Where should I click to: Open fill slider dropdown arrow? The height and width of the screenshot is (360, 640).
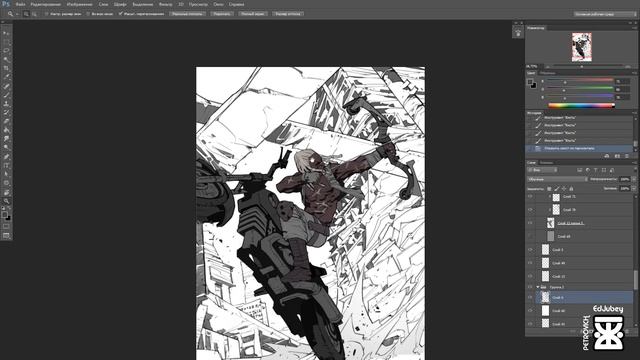[x=634, y=189]
